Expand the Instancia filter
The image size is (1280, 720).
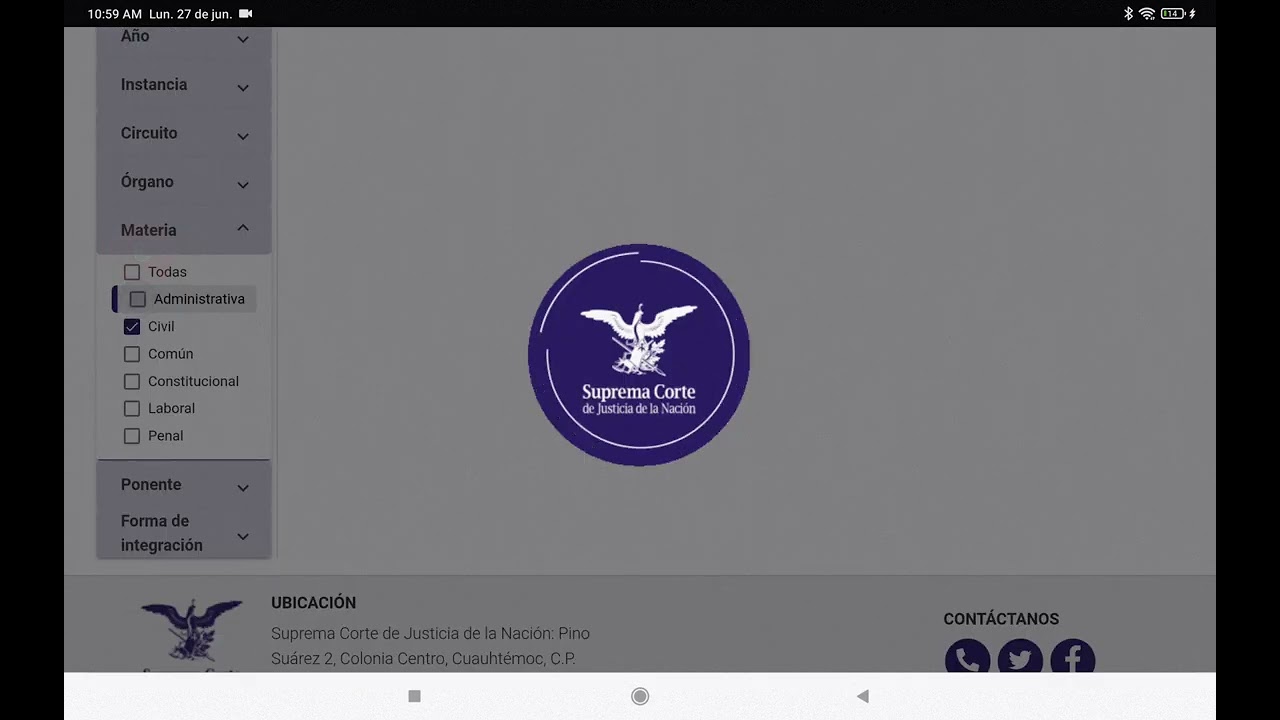point(184,85)
